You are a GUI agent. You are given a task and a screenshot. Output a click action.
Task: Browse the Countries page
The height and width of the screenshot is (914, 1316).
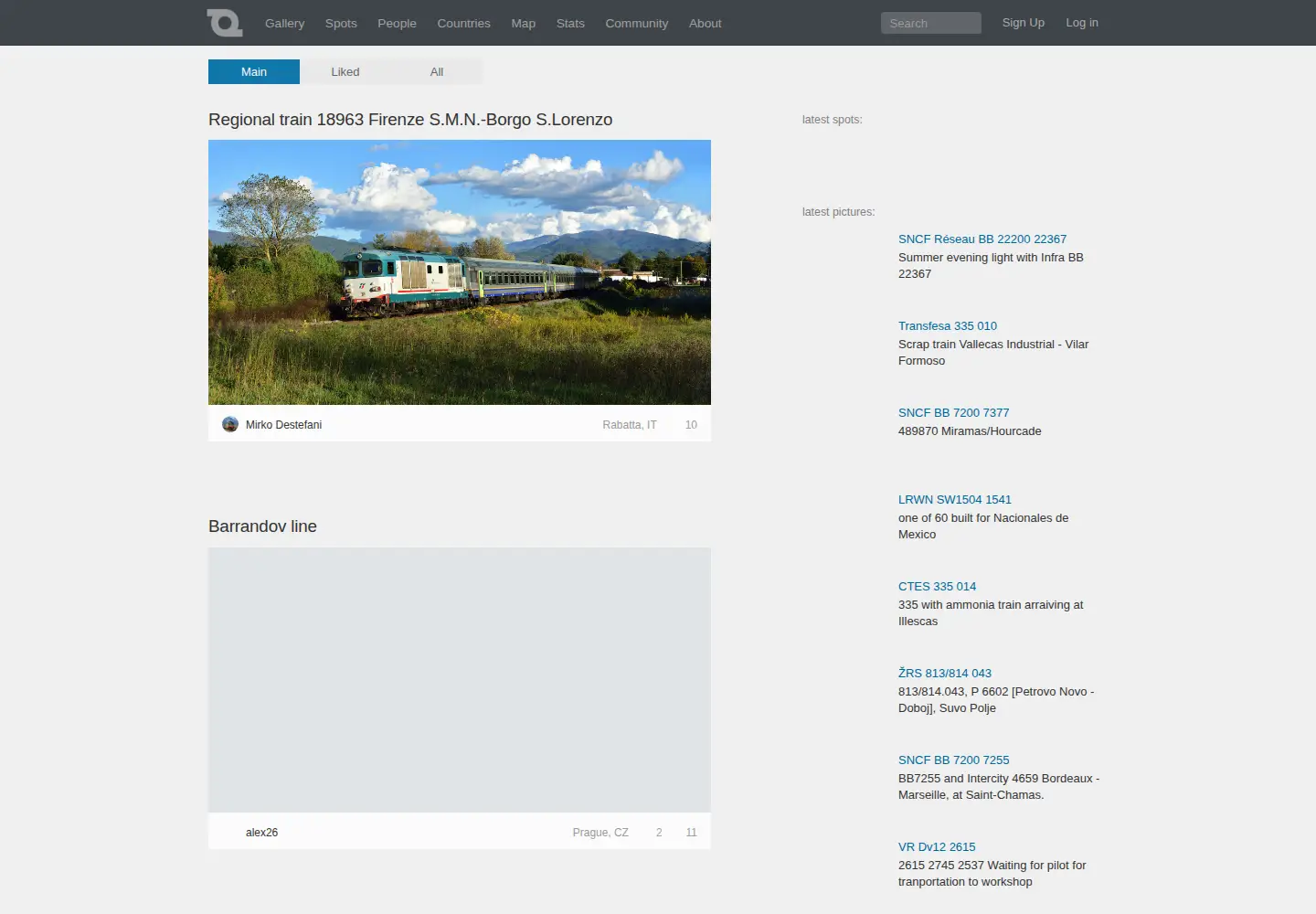pyautogui.click(x=463, y=23)
